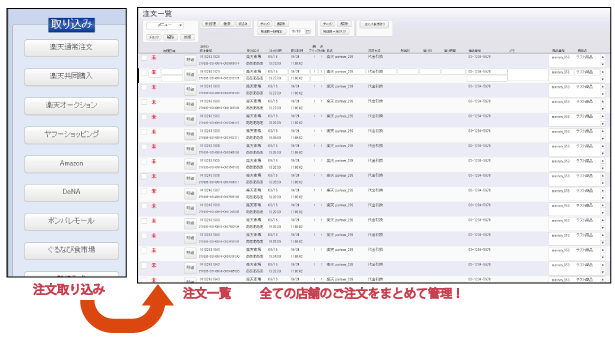This screenshot has height=360, width=615.
Task: Open 明細 details for the third order row
Action: click(x=190, y=89)
